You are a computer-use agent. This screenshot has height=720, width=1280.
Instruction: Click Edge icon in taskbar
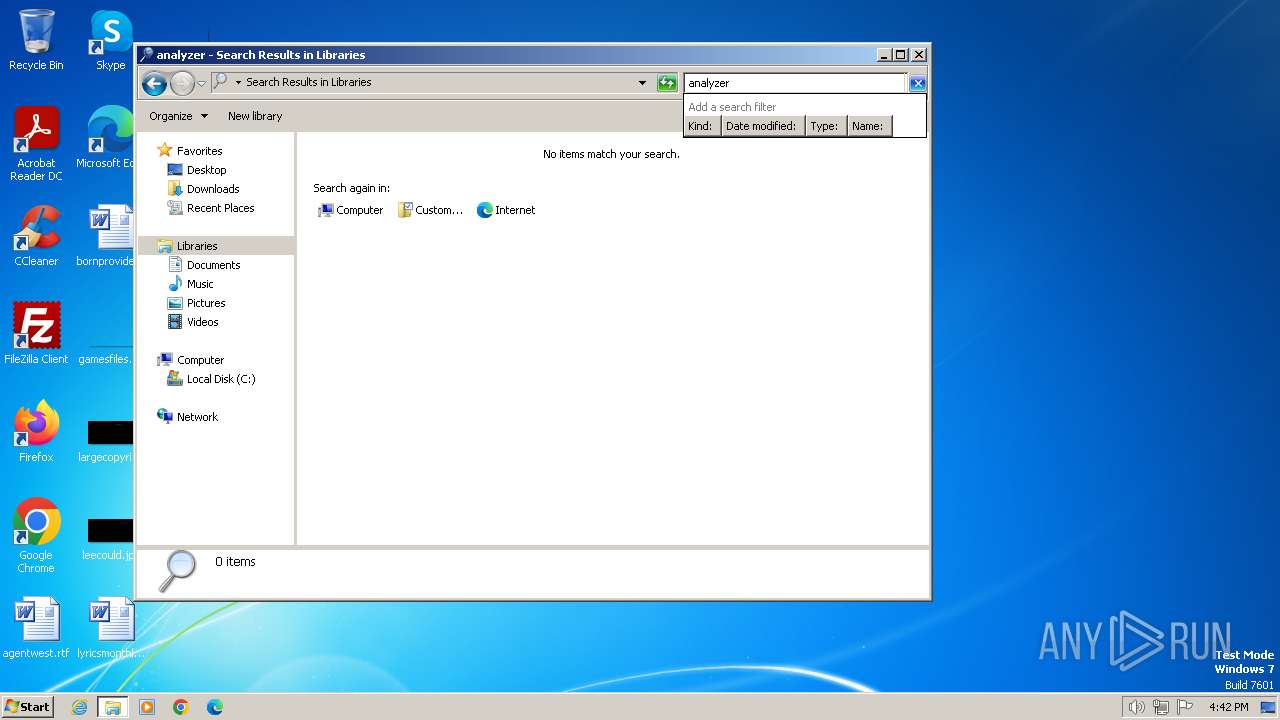[x=215, y=707]
